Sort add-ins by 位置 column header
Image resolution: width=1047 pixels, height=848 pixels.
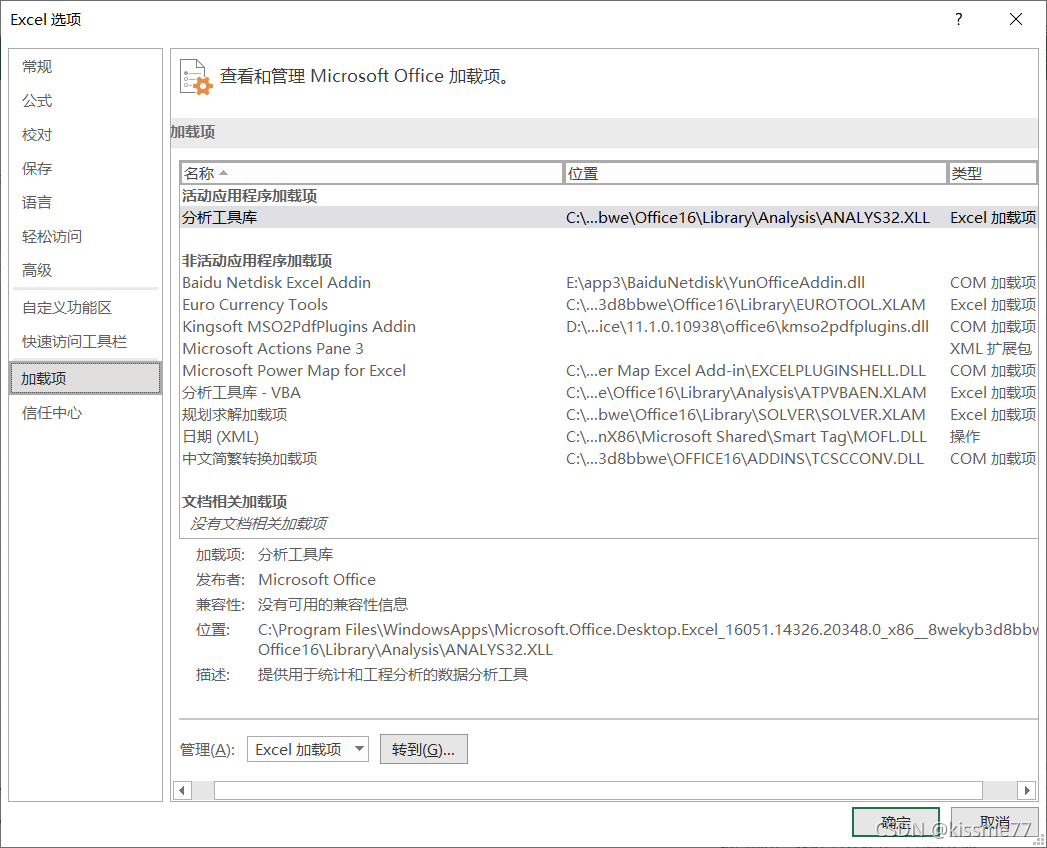[x=756, y=173]
